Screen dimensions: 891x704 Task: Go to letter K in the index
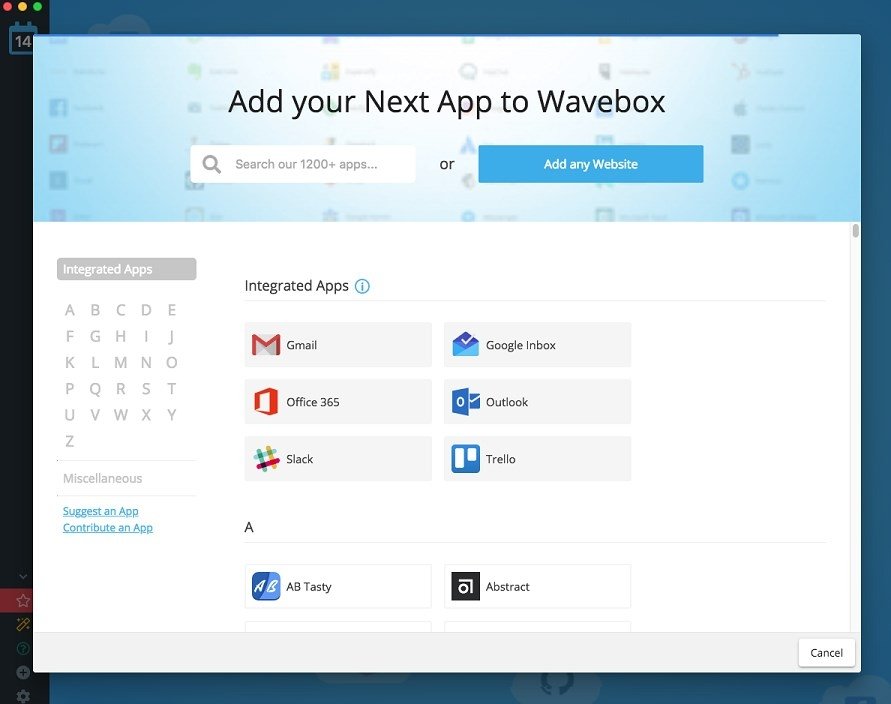click(70, 363)
